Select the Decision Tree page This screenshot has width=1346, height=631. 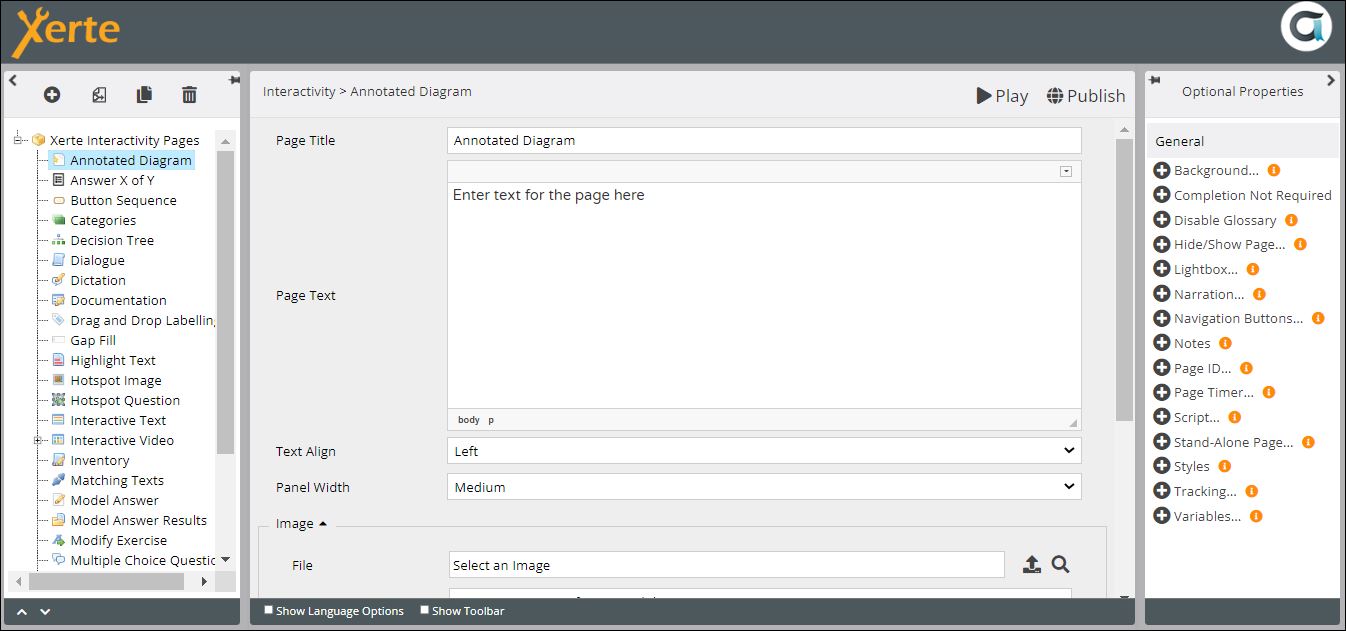[x=112, y=240]
